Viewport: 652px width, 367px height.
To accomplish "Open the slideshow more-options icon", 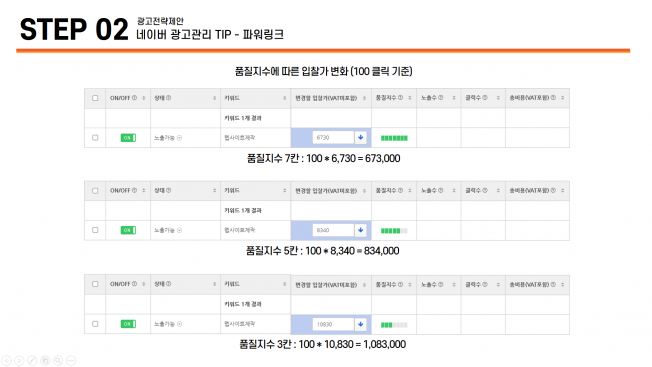I will pyautogui.click(x=71, y=360).
